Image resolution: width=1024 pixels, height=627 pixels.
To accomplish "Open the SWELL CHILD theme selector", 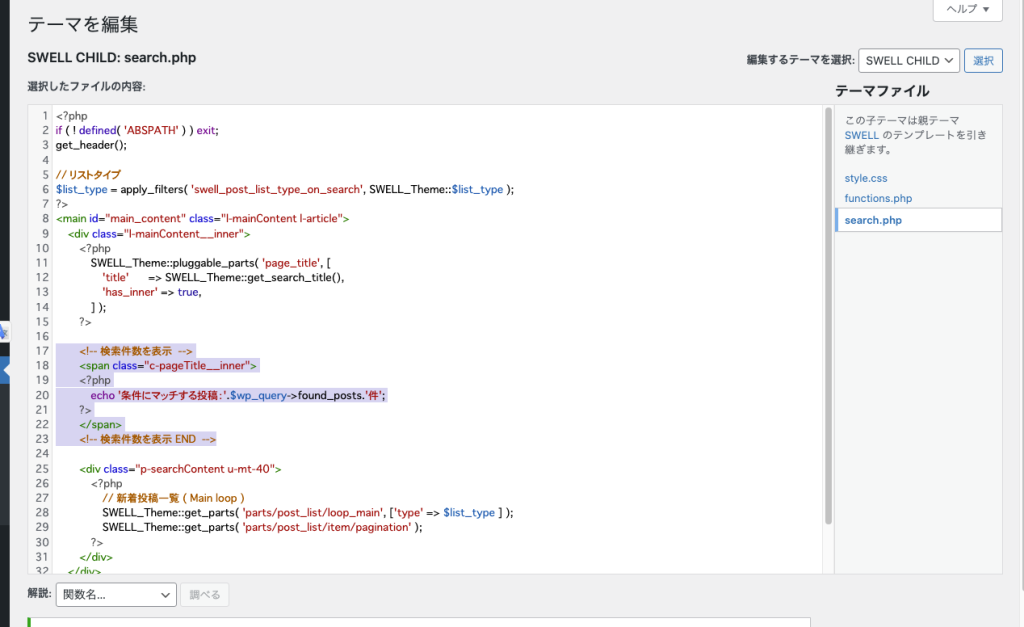I will click(909, 61).
